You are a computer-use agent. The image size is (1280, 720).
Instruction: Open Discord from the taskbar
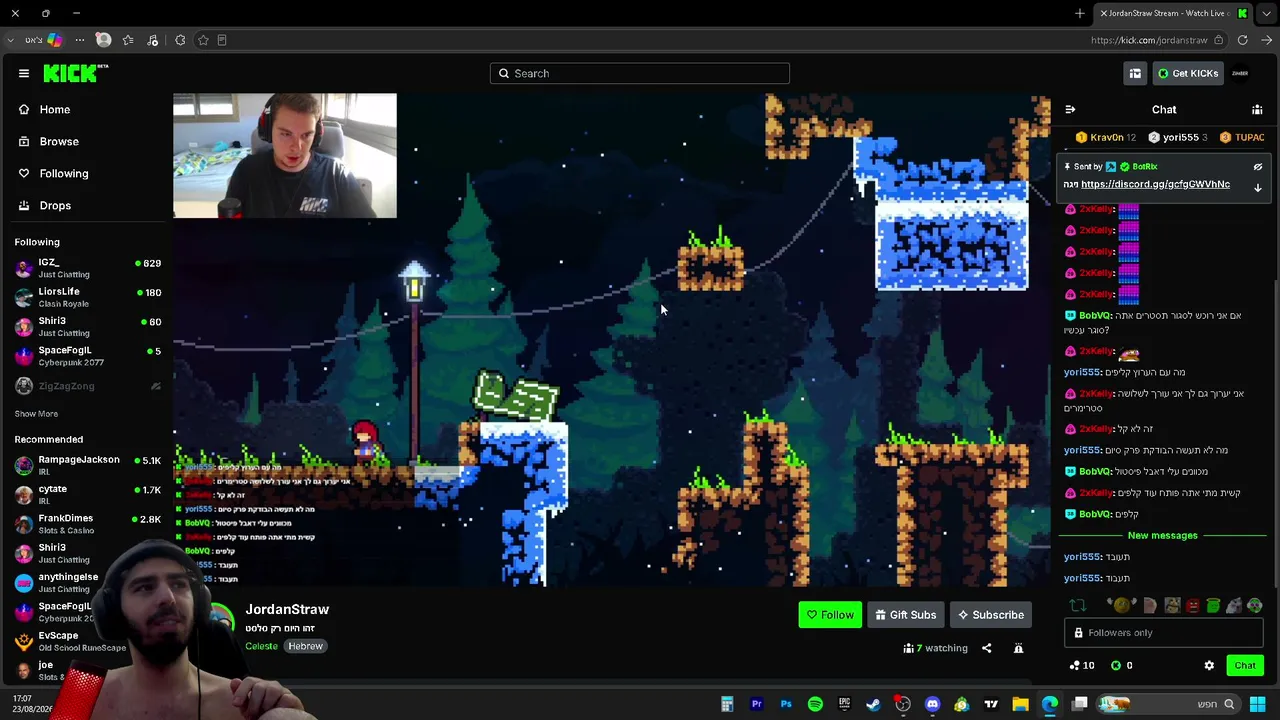pos(932,705)
